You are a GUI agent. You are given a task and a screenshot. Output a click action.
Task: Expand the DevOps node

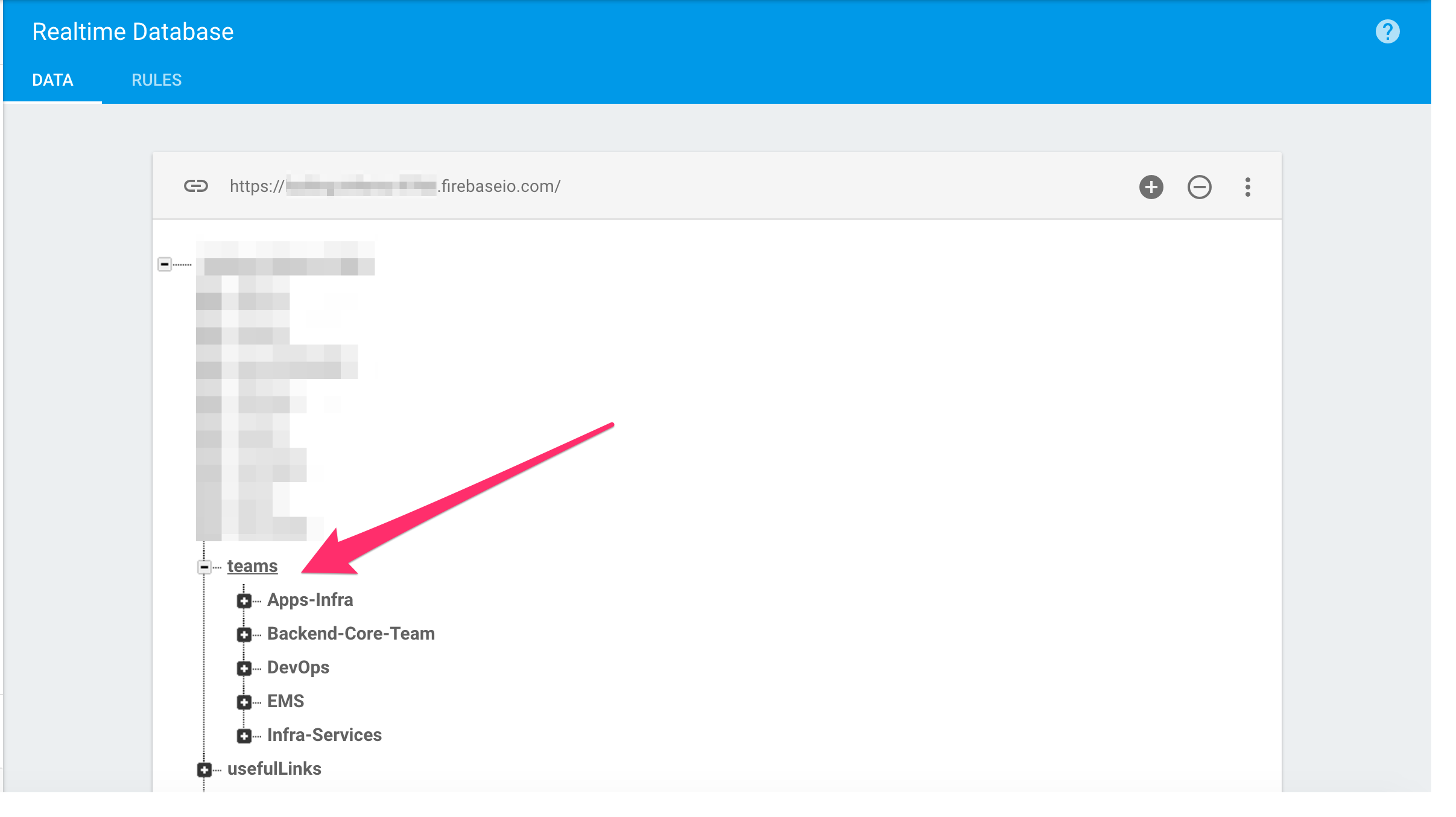244,669
